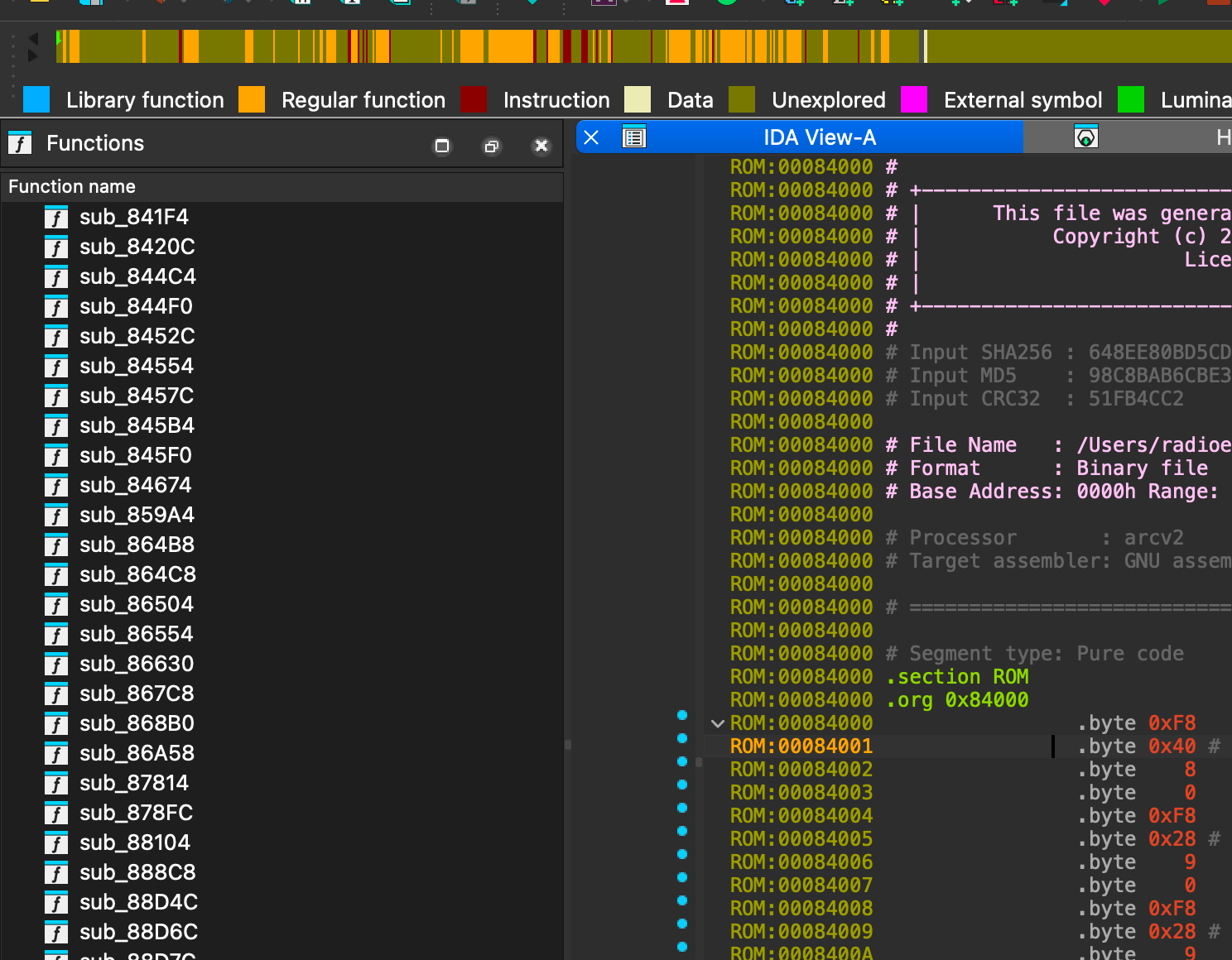Select function sub_841F4 in list
The height and width of the screenshot is (960, 1232).
(282, 217)
